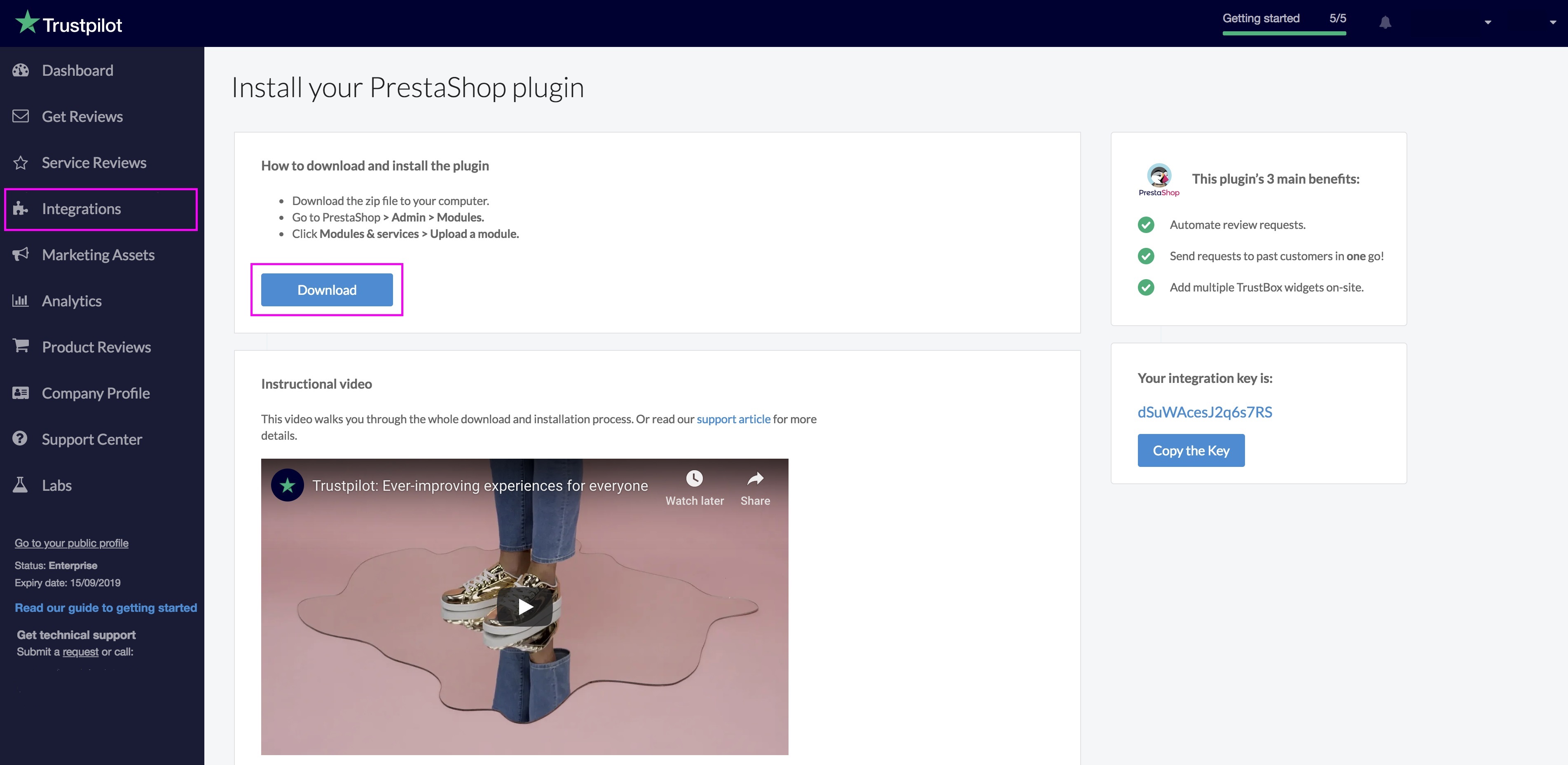Viewport: 1568px width, 765px height.
Task: Open the support article link
Action: (733, 419)
